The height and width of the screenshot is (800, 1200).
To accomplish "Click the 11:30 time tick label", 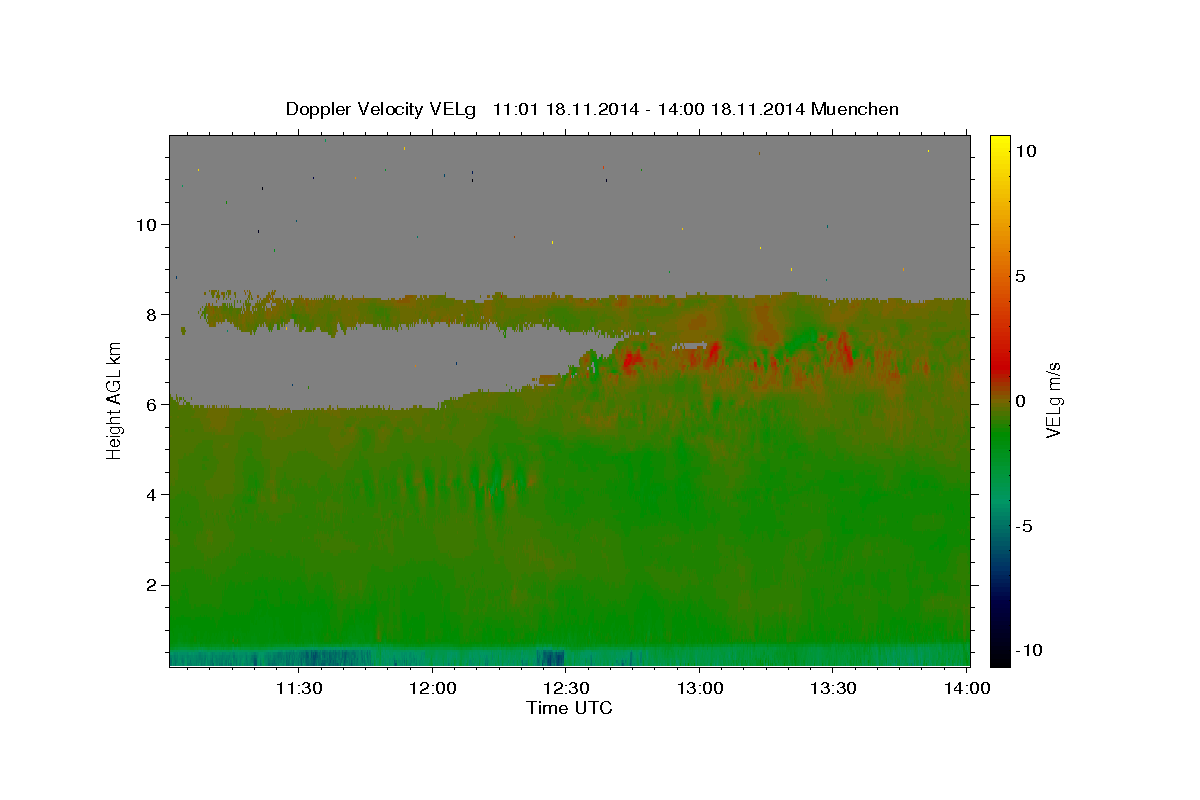I will [x=298, y=688].
